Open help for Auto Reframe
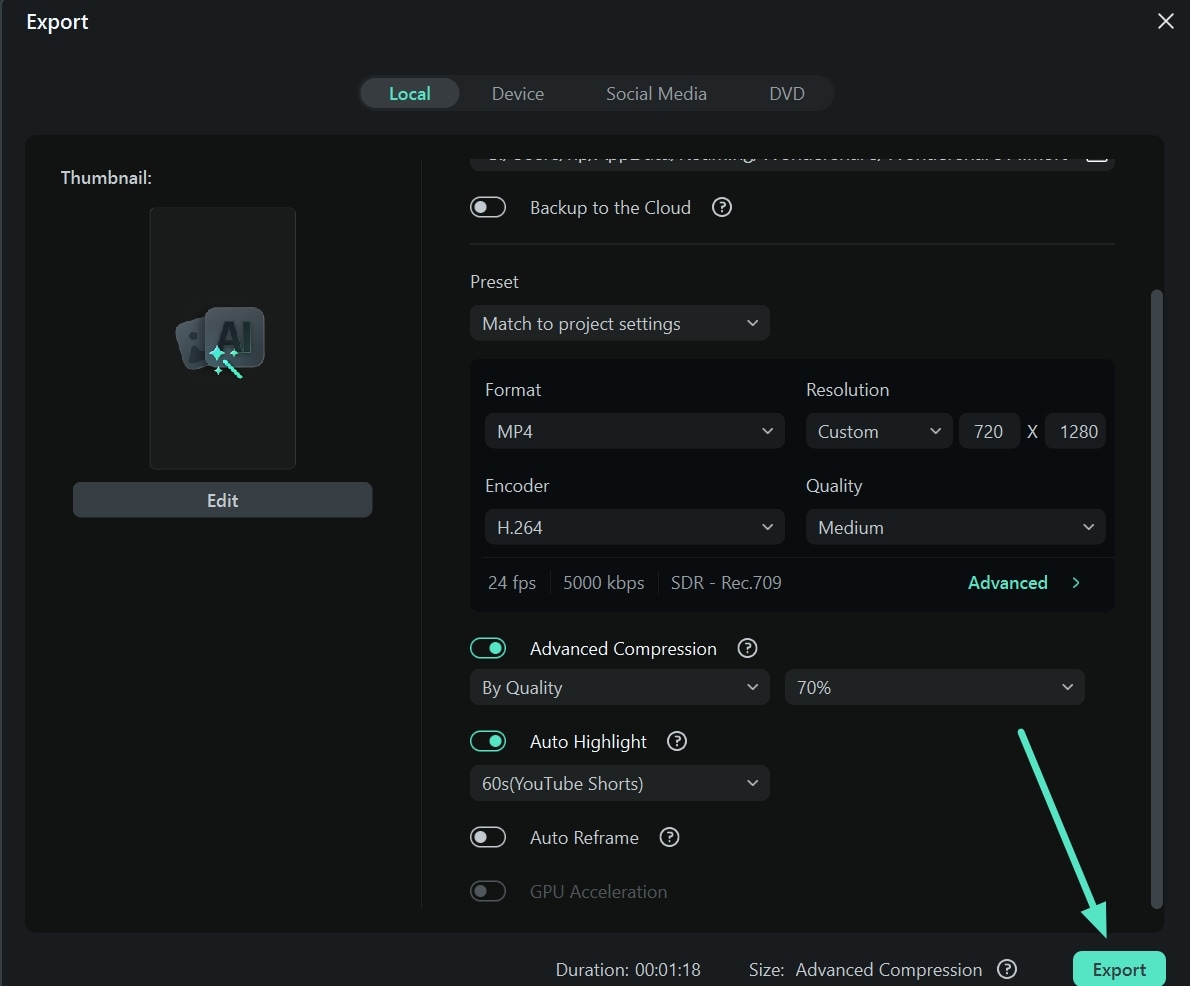This screenshot has width=1190, height=986. 669,837
